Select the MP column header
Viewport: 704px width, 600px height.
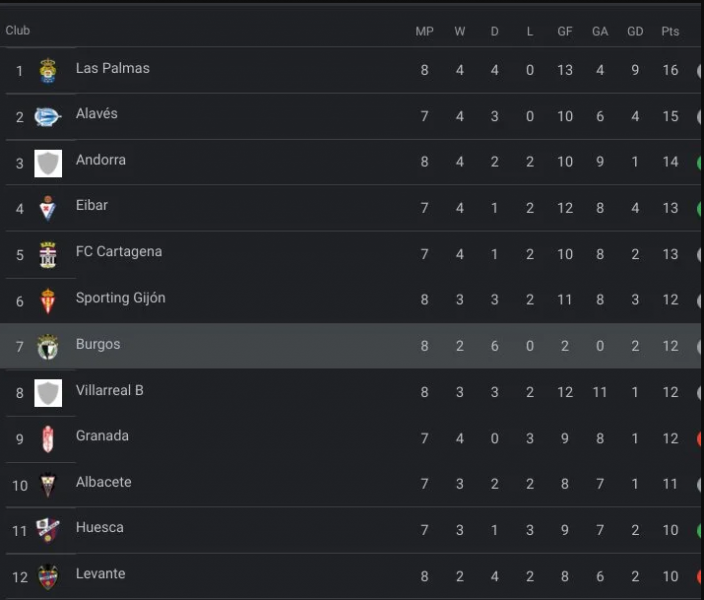coord(424,31)
